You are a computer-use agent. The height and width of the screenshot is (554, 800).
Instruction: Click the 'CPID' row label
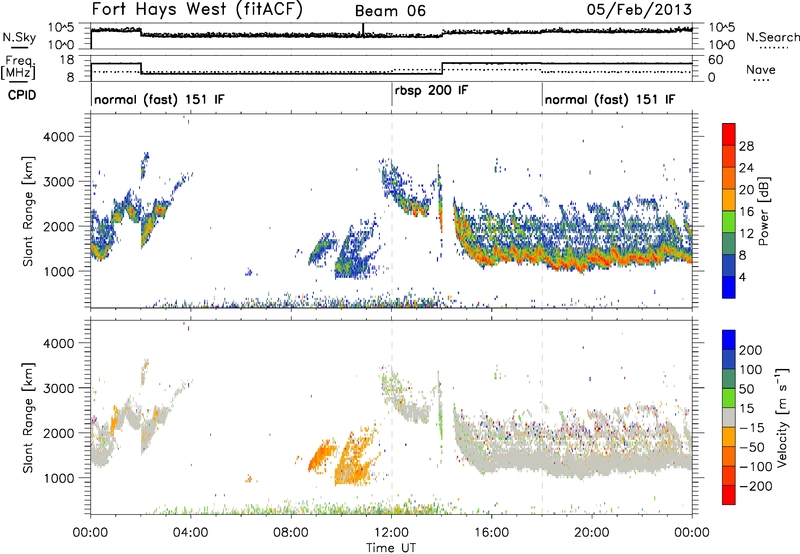pyautogui.click(x=22, y=95)
